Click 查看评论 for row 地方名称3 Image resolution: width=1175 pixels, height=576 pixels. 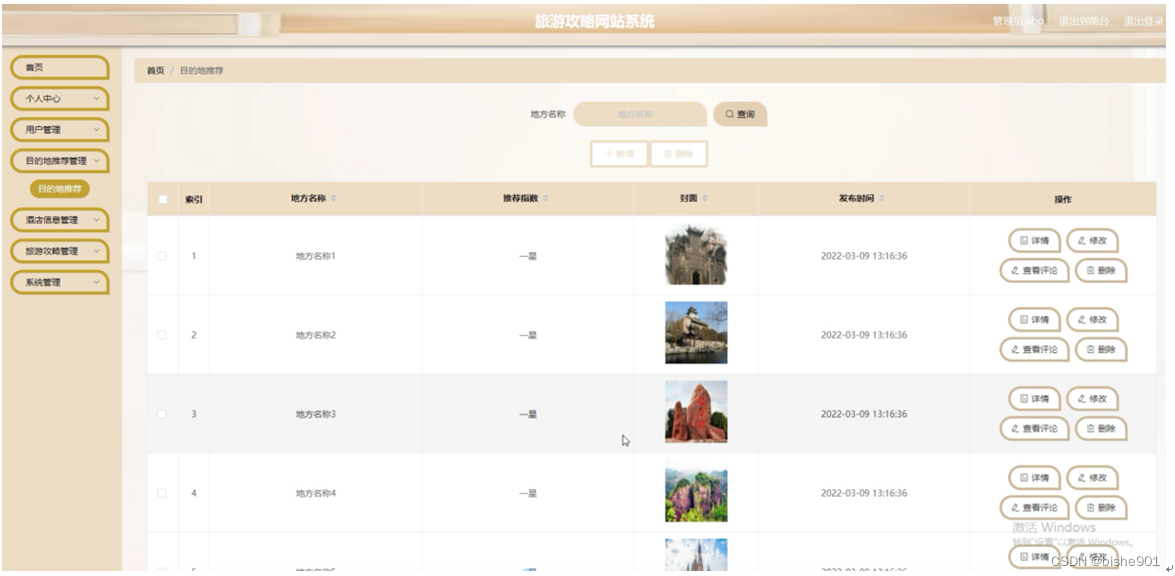point(1034,428)
